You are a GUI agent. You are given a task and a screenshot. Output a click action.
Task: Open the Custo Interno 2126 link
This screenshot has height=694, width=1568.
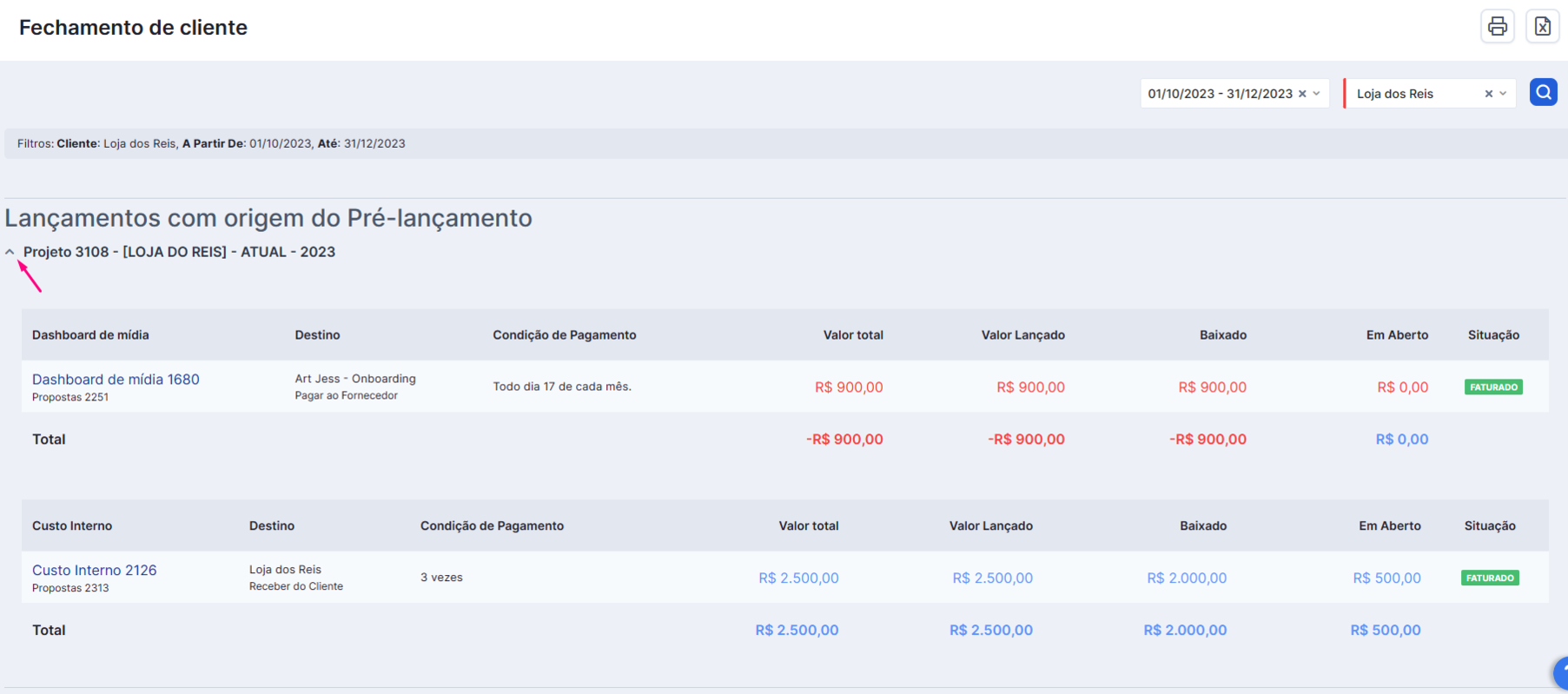pyautogui.click(x=95, y=571)
